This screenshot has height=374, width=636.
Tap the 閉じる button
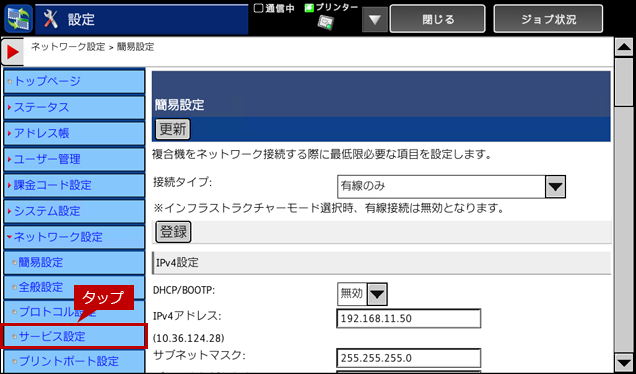pyautogui.click(x=437, y=19)
